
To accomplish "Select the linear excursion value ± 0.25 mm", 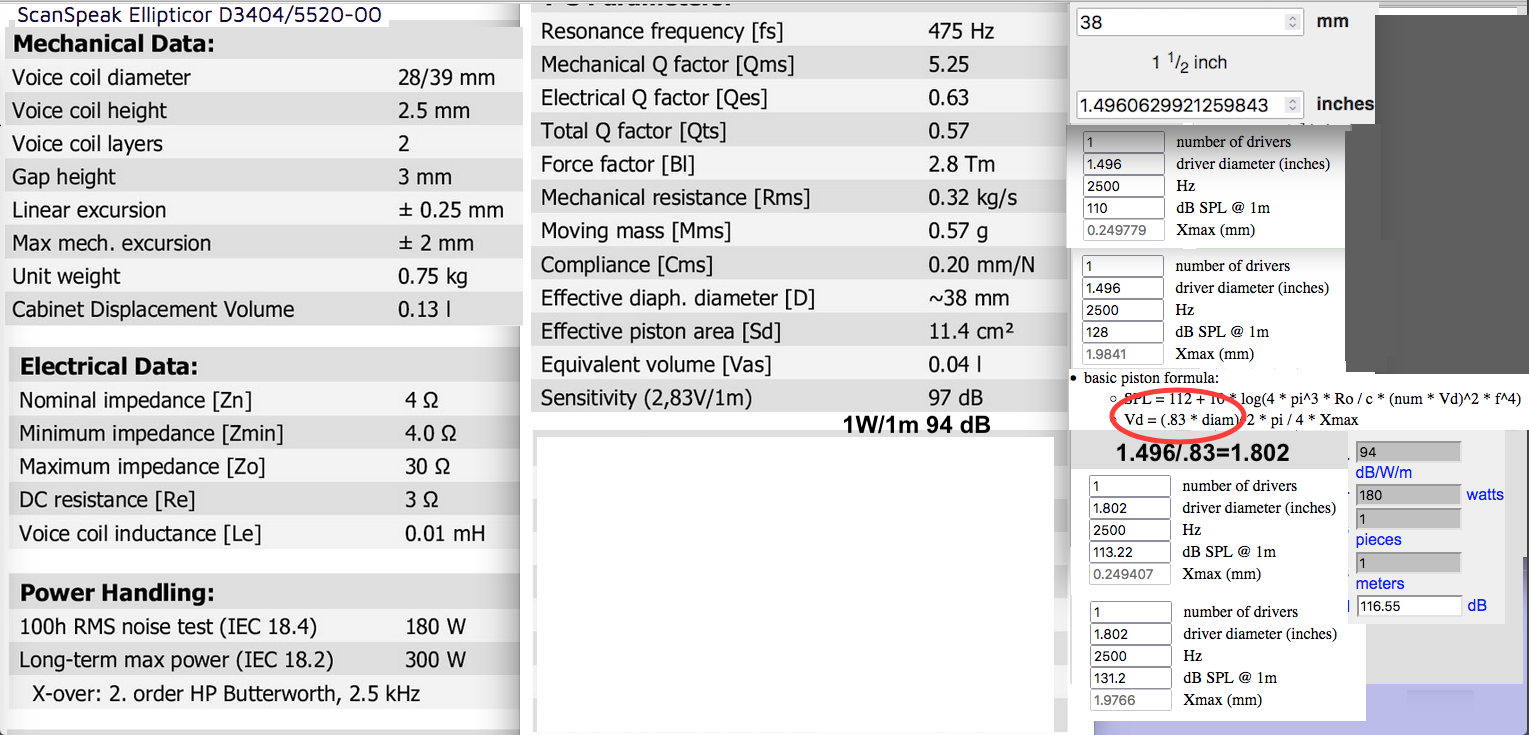I will point(451,210).
